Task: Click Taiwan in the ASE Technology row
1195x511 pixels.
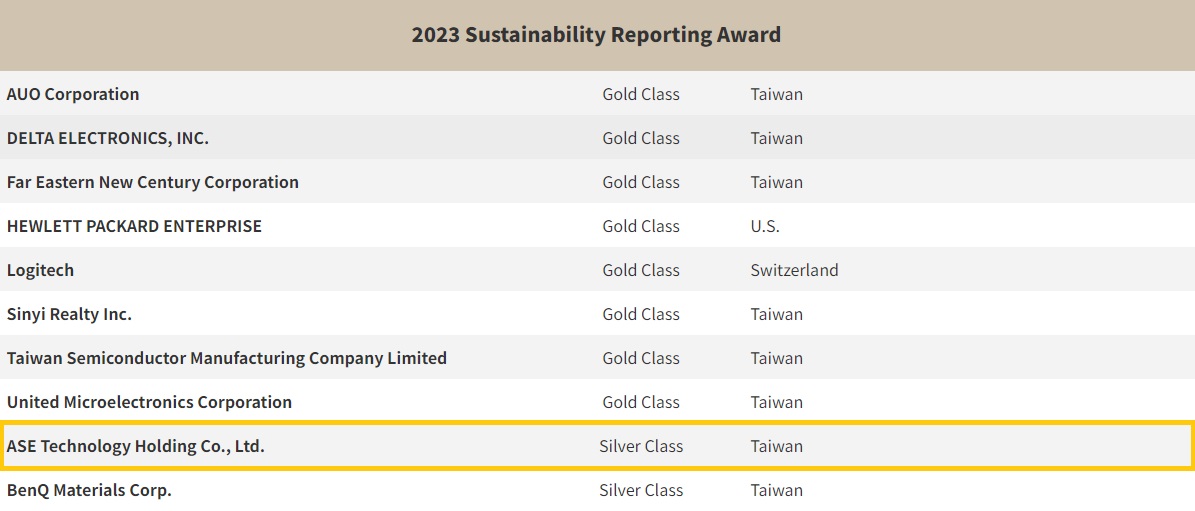Action: 777,446
